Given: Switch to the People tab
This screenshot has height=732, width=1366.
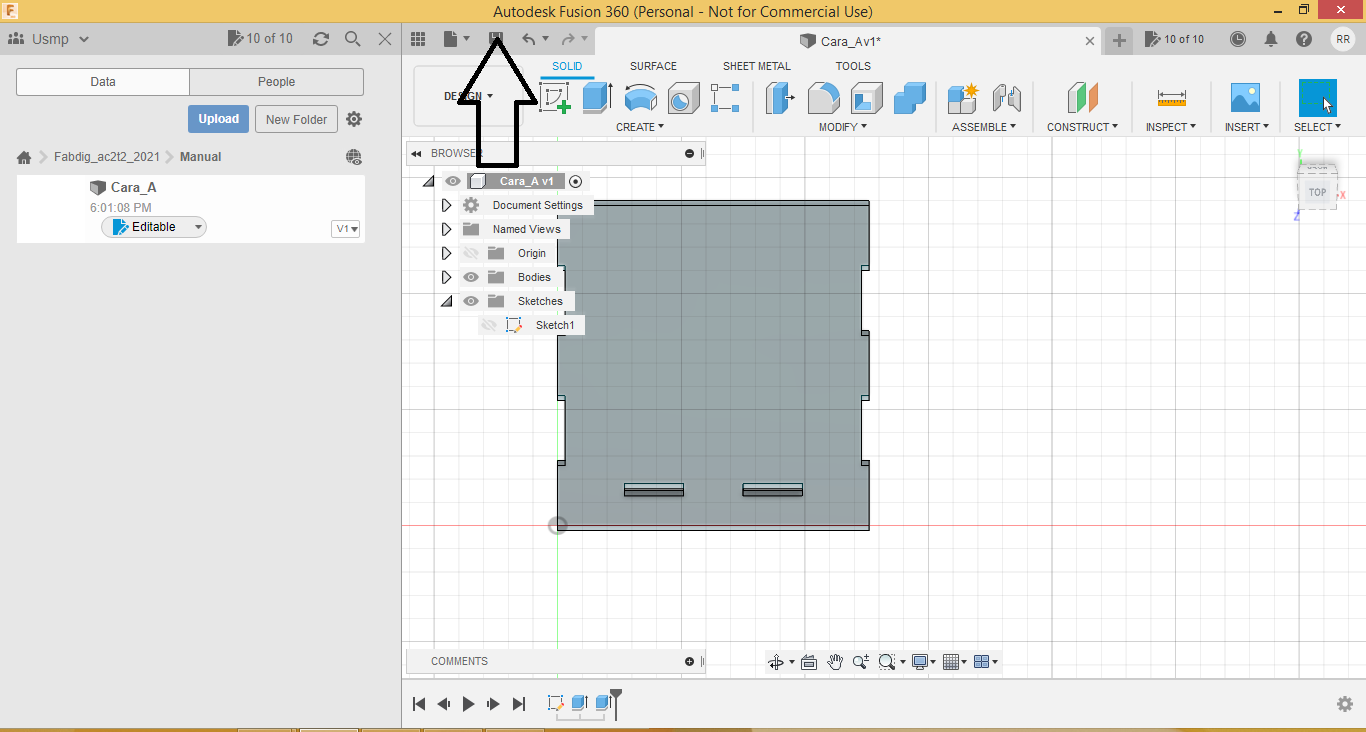Looking at the screenshot, I should coord(276,82).
